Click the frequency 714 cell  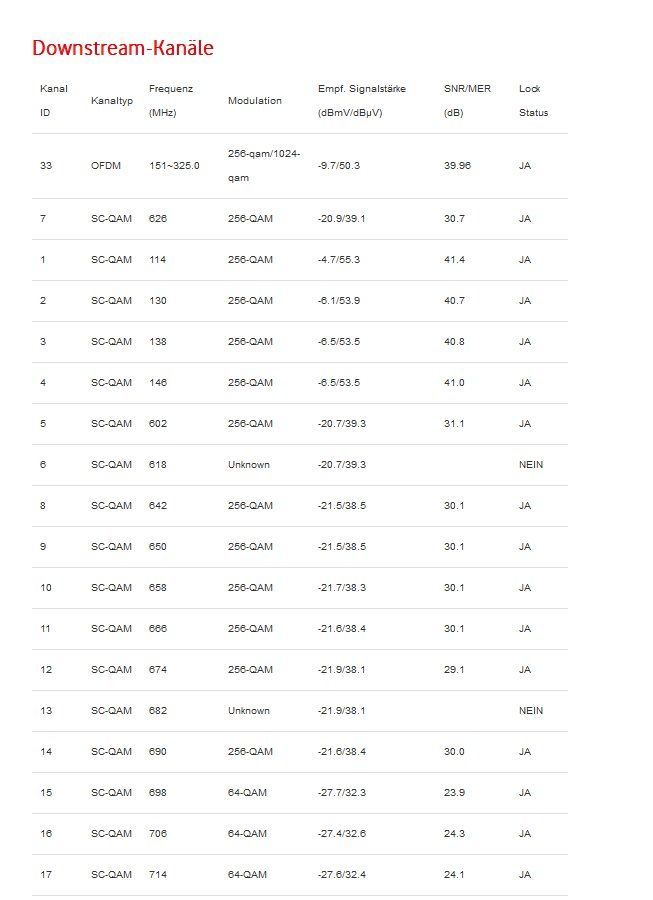[x=158, y=875]
